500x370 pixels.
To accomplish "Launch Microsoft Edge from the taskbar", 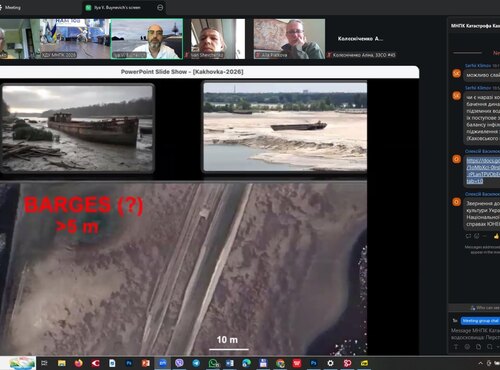I will click(247, 363).
